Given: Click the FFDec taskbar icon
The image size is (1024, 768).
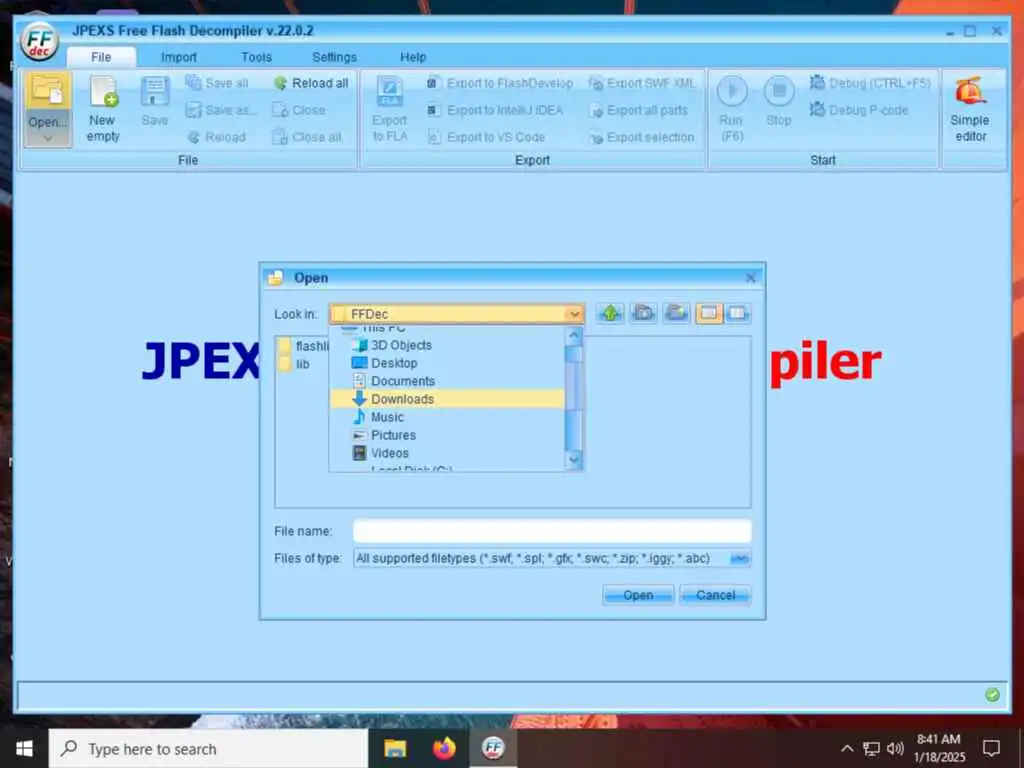Looking at the screenshot, I should point(494,748).
